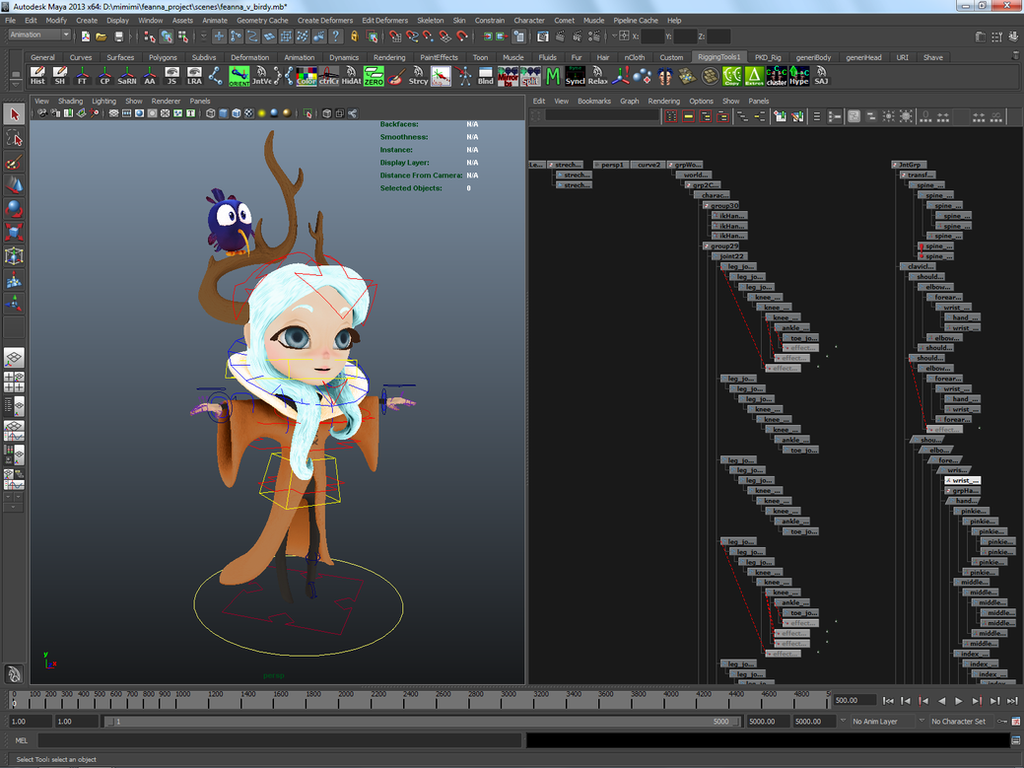Screen dimensions: 1024x768
Task: Toggle viewport grid display icon
Action: 114,114
